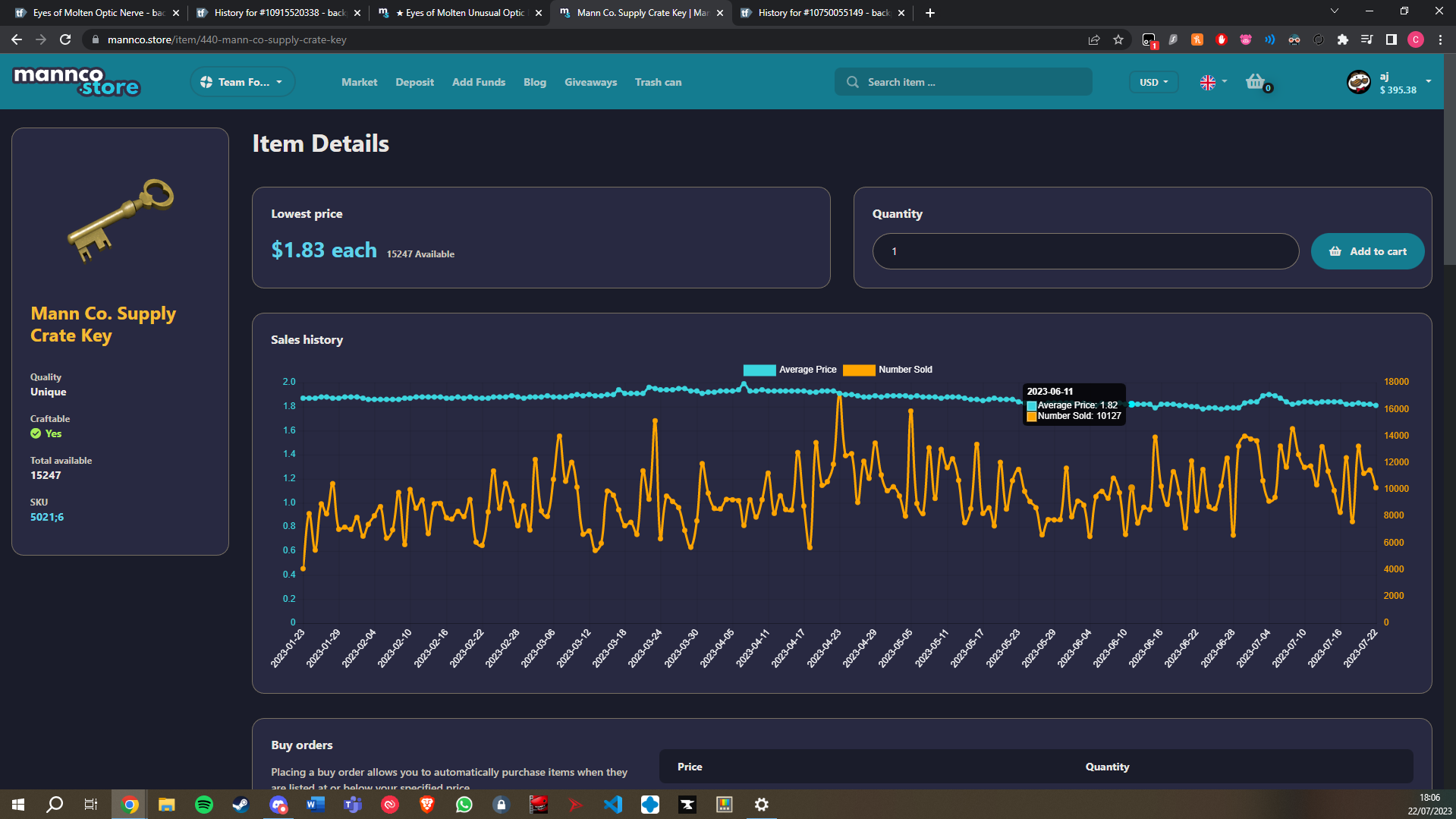Expand the account menu arrow
The height and width of the screenshot is (819, 1456).
click(x=1429, y=81)
